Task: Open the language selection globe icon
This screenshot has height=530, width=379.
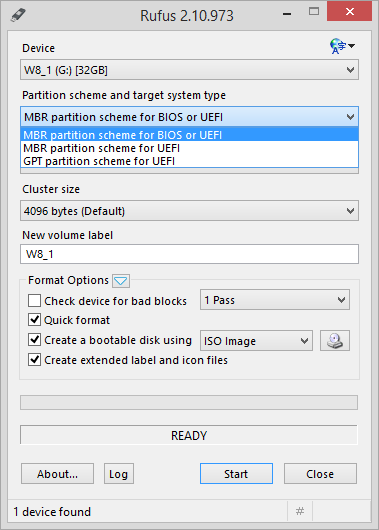Action: click(342, 46)
